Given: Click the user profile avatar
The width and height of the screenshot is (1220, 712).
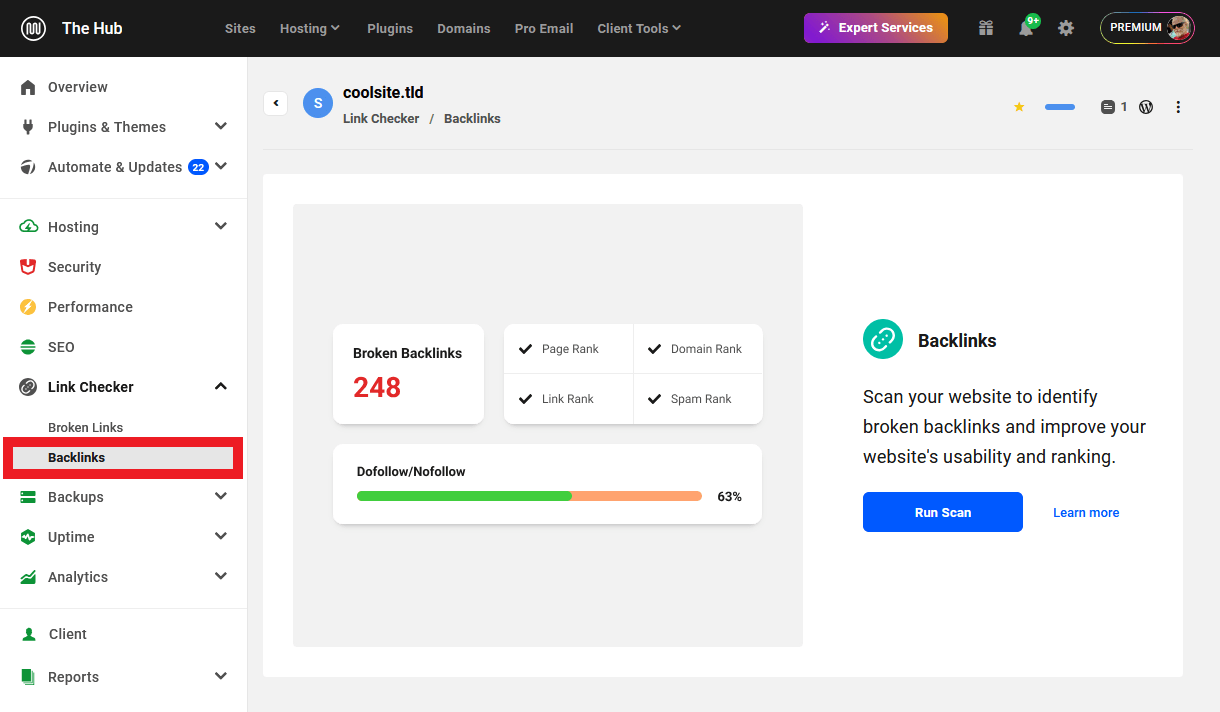Looking at the screenshot, I should point(1180,28).
